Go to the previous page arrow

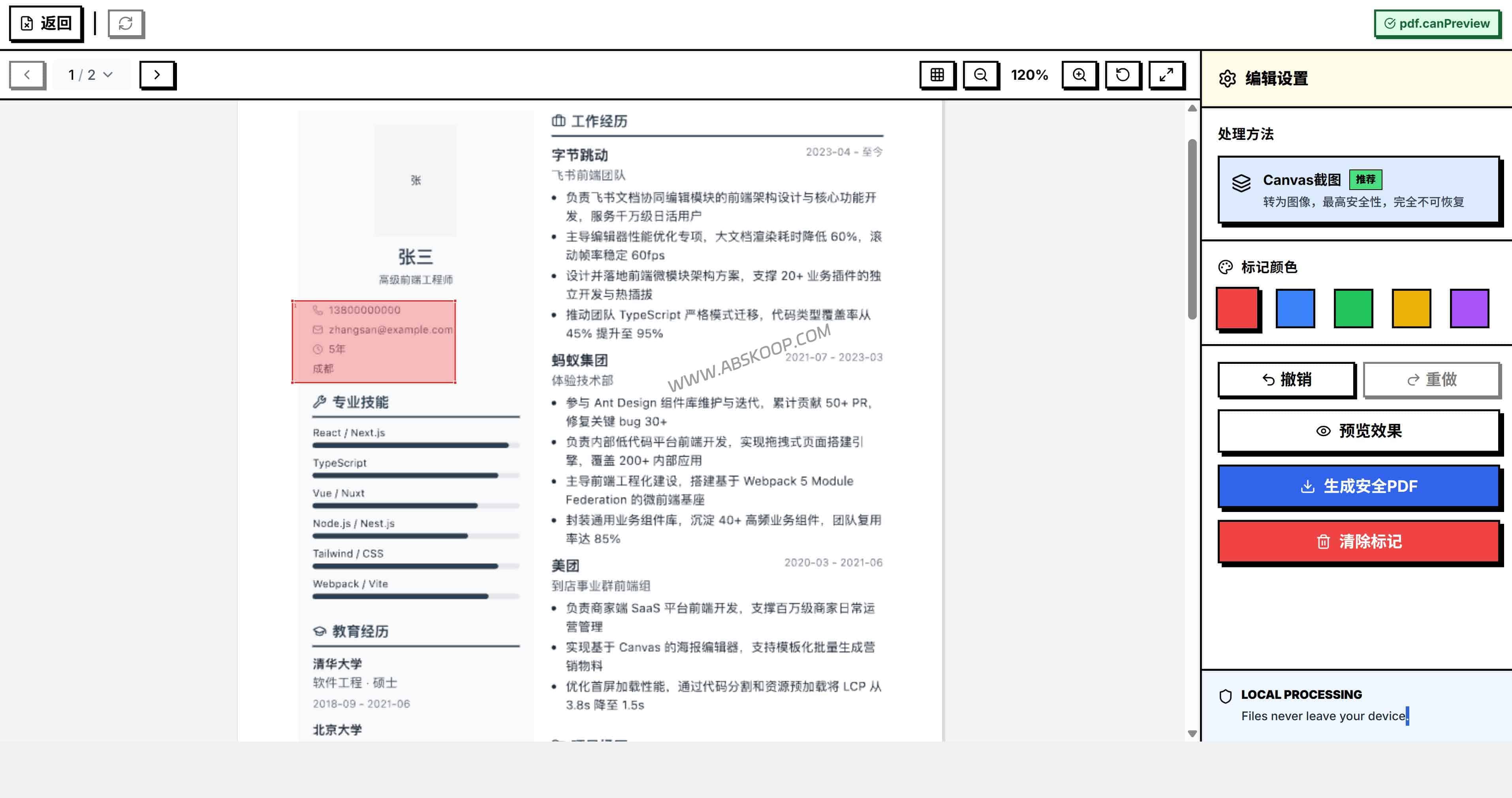(x=27, y=75)
